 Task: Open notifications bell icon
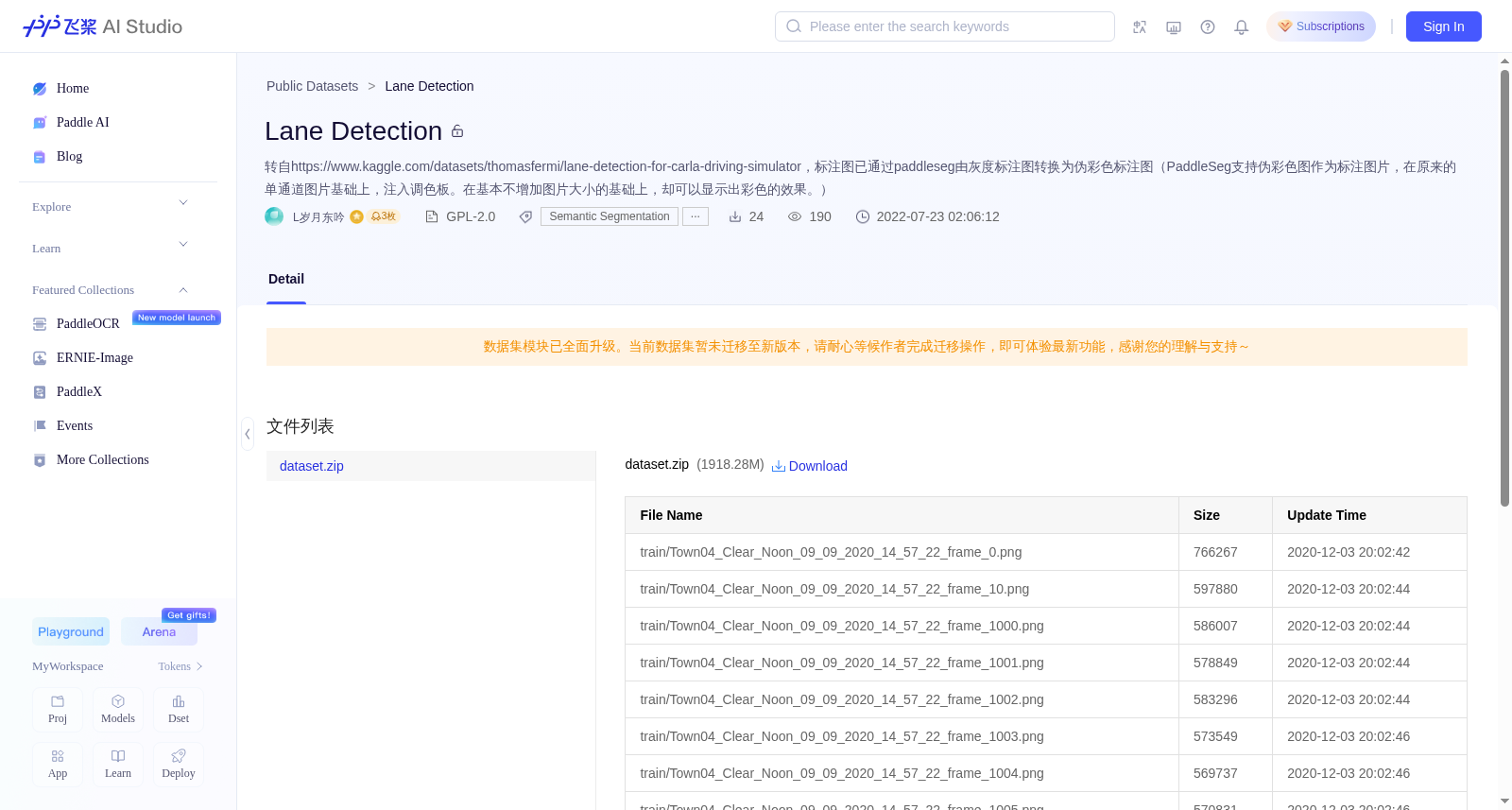(x=1242, y=26)
